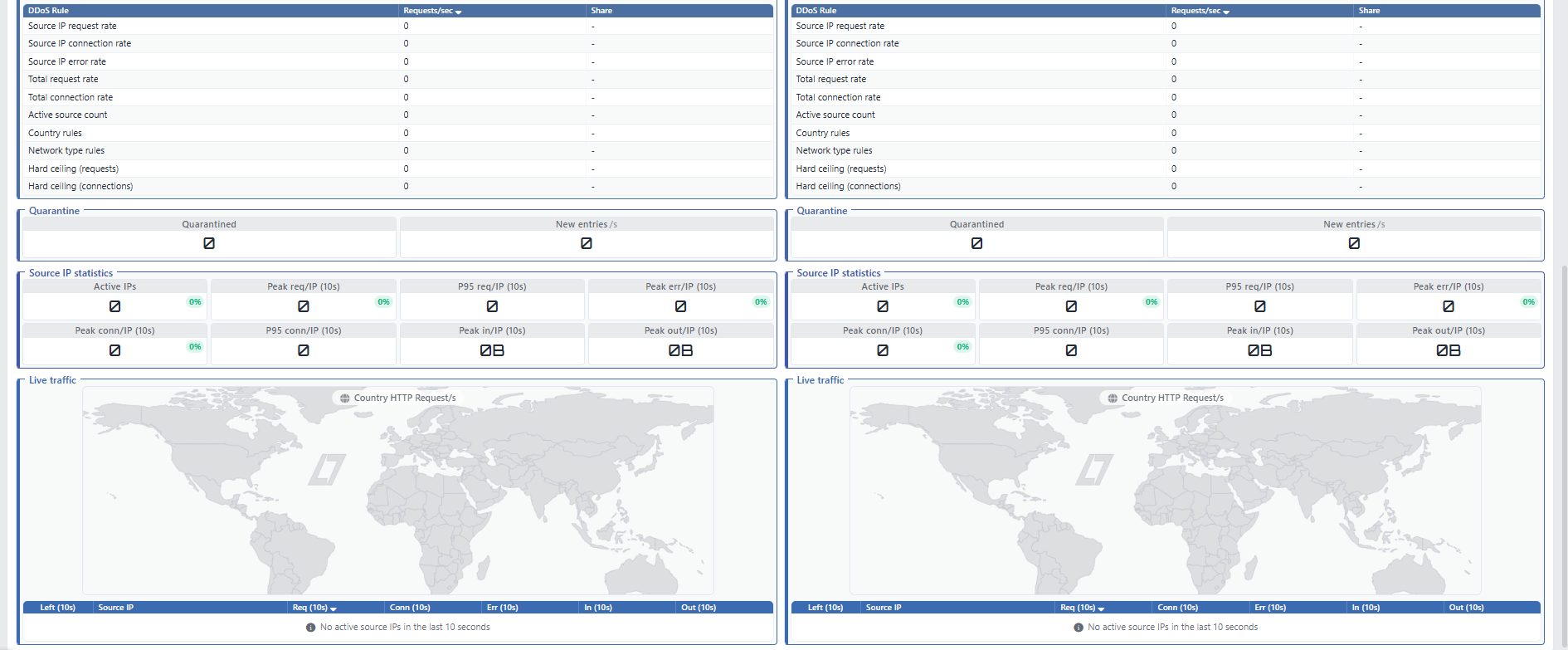Click the empty-value icon under Quarantined in left panel
Screen dimensions: 1568x650
tap(209, 243)
